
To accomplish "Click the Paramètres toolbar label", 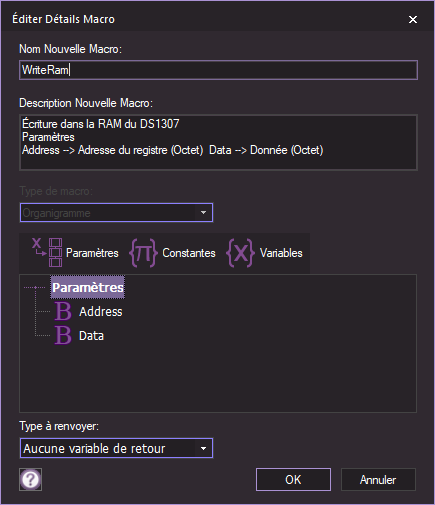I will (92, 253).
